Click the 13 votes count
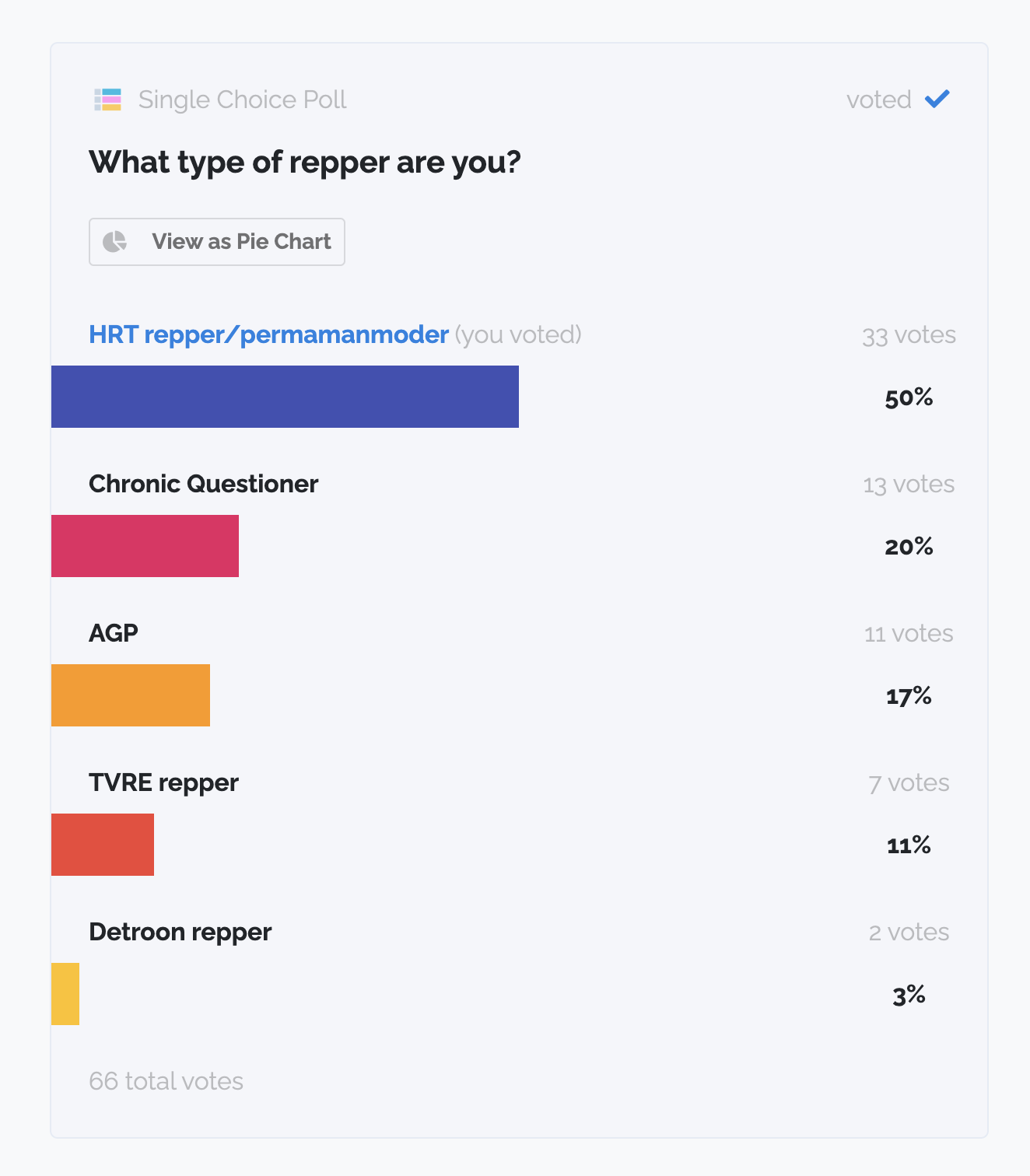The image size is (1030, 1176). tap(909, 485)
